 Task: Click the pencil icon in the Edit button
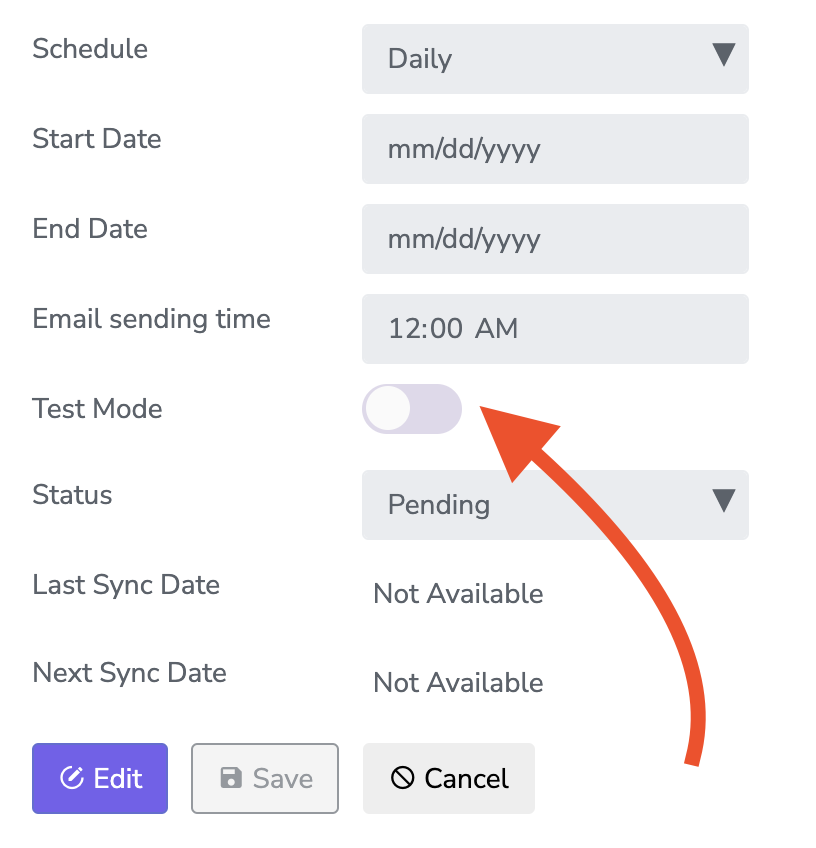[x=71, y=778]
